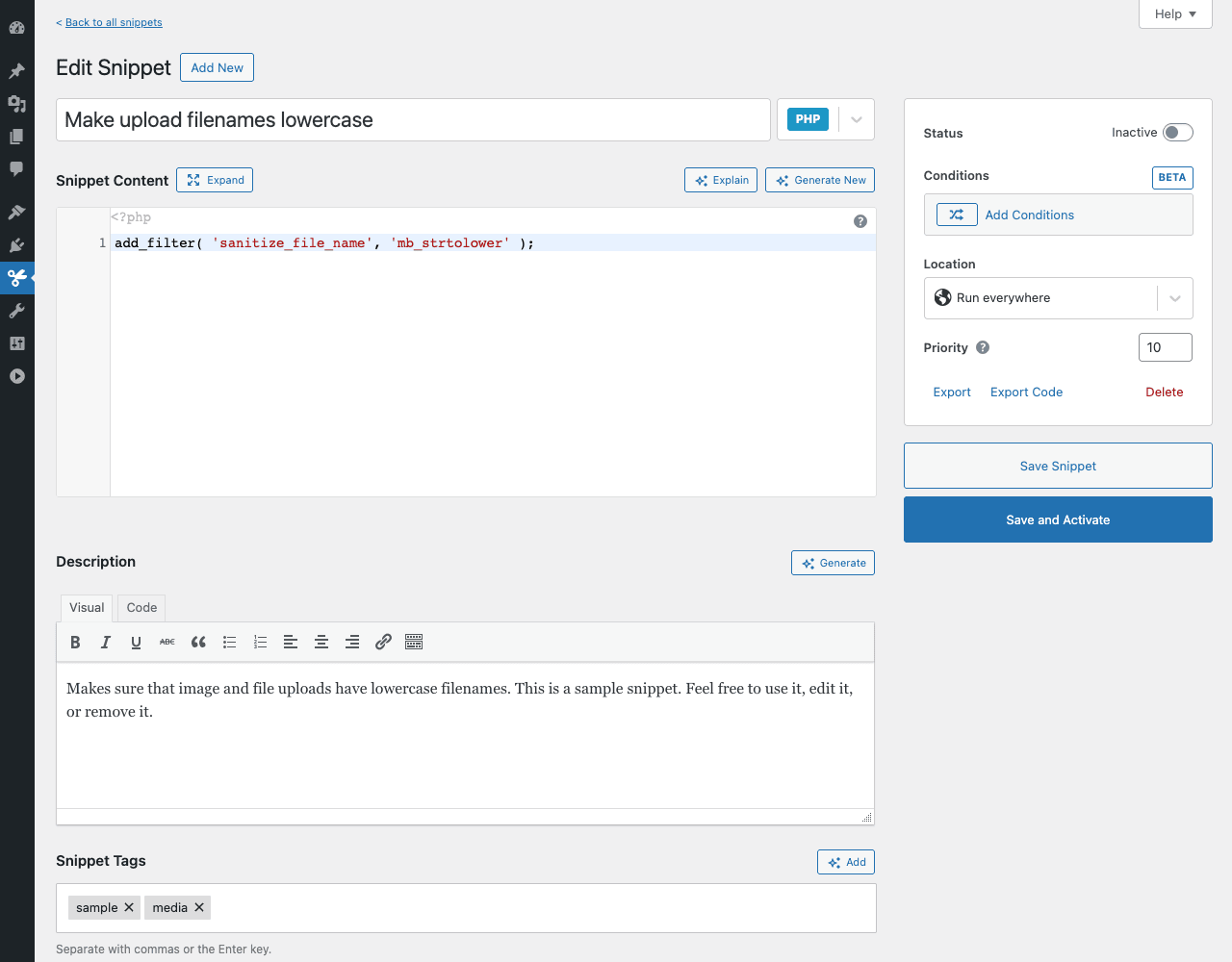Center align description text
Image resolution: width=1232 pixels, height=962 pixels.
coord(321,643)
